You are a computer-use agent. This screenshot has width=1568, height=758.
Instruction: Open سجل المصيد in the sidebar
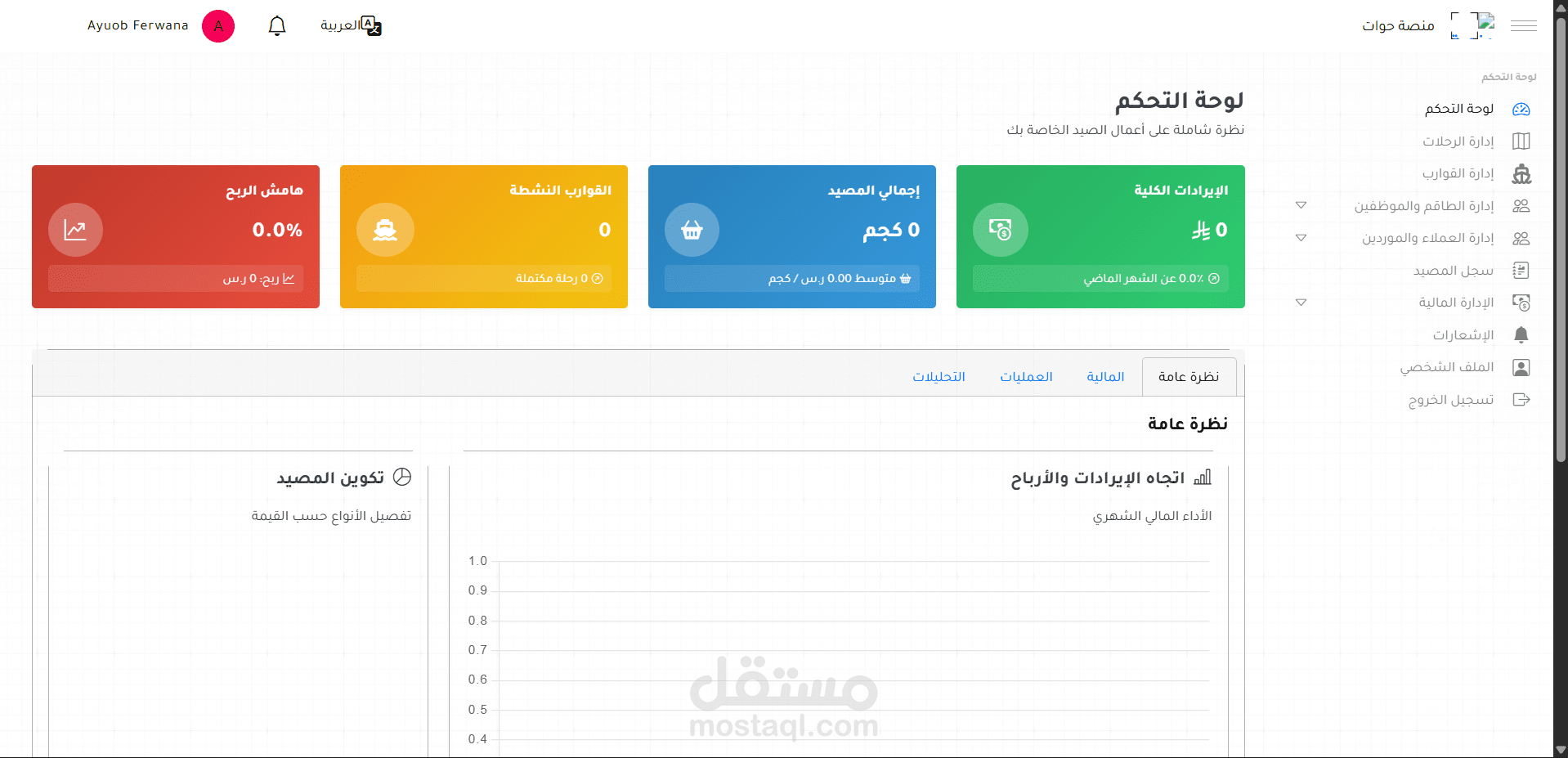1454,271
